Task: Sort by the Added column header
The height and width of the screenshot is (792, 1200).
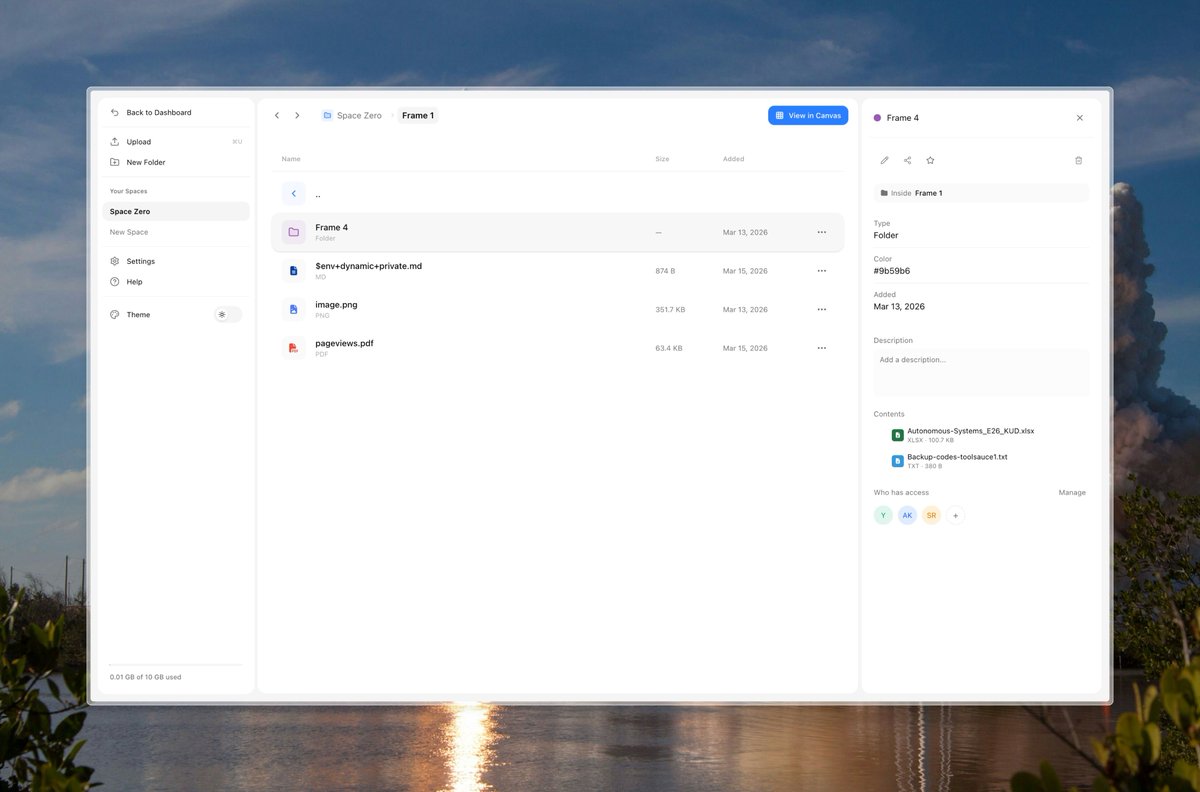Action: (733, 159)
